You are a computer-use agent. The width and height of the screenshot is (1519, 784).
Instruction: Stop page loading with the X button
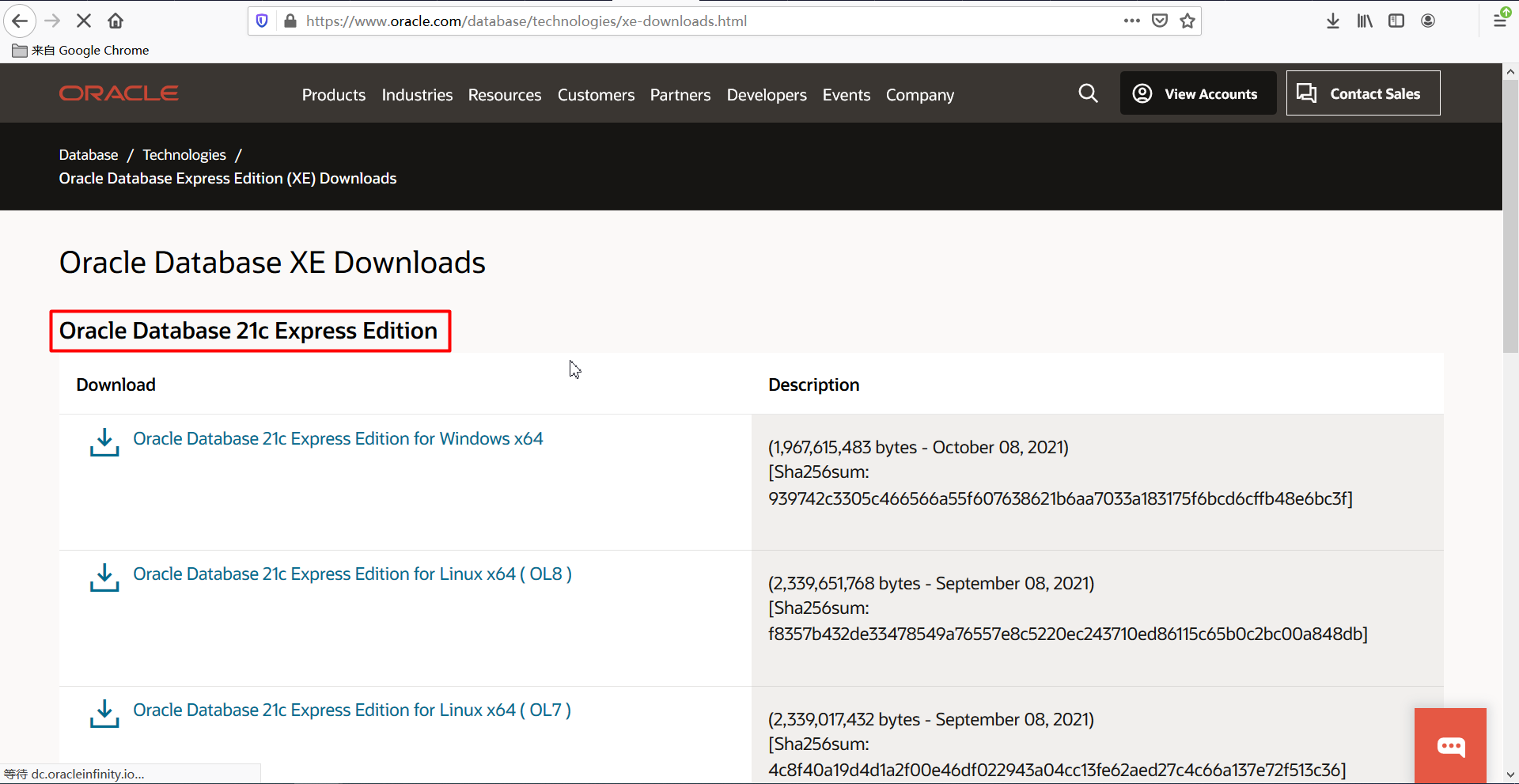84,21
